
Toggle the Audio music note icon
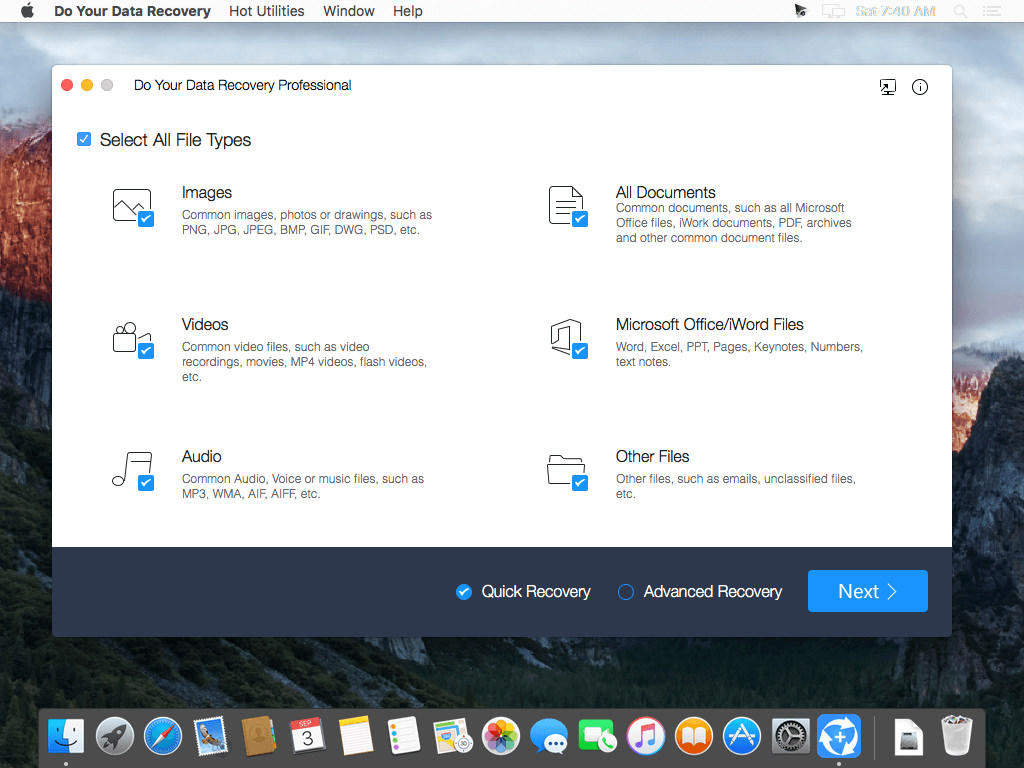tap(133, 471)
